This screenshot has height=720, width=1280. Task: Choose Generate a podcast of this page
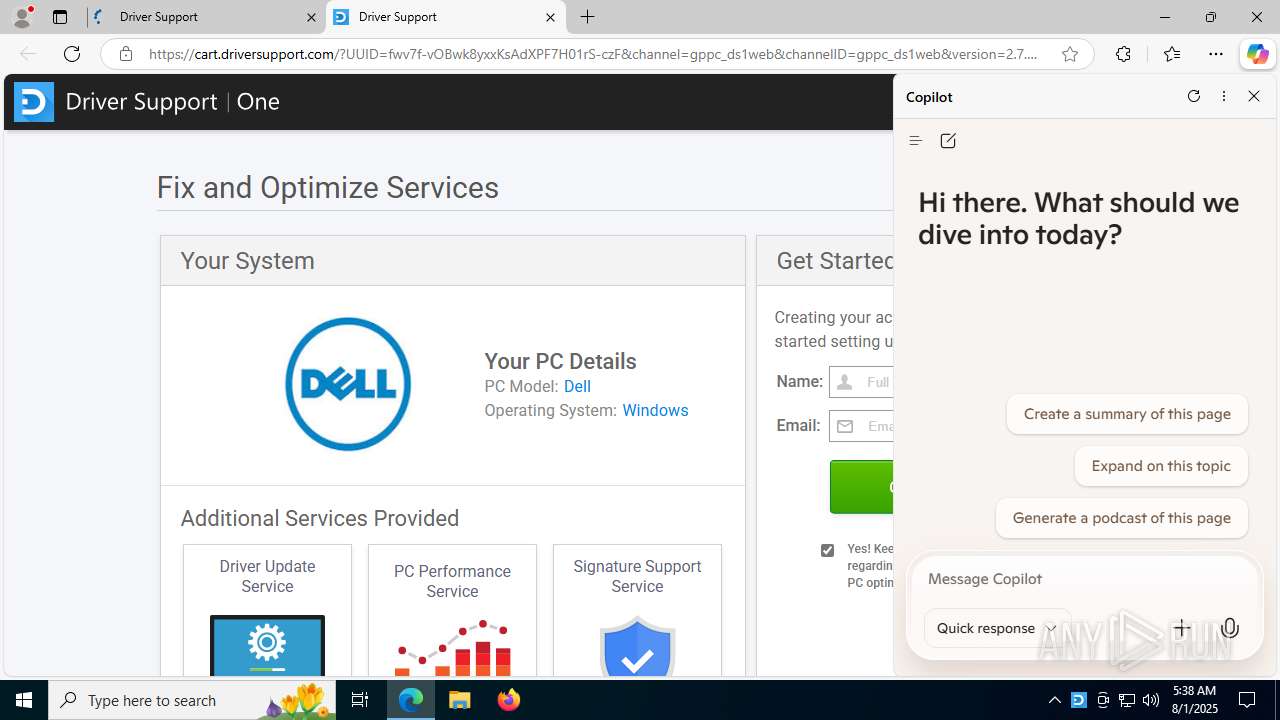pyautogui.click(x=1122, y=518)
